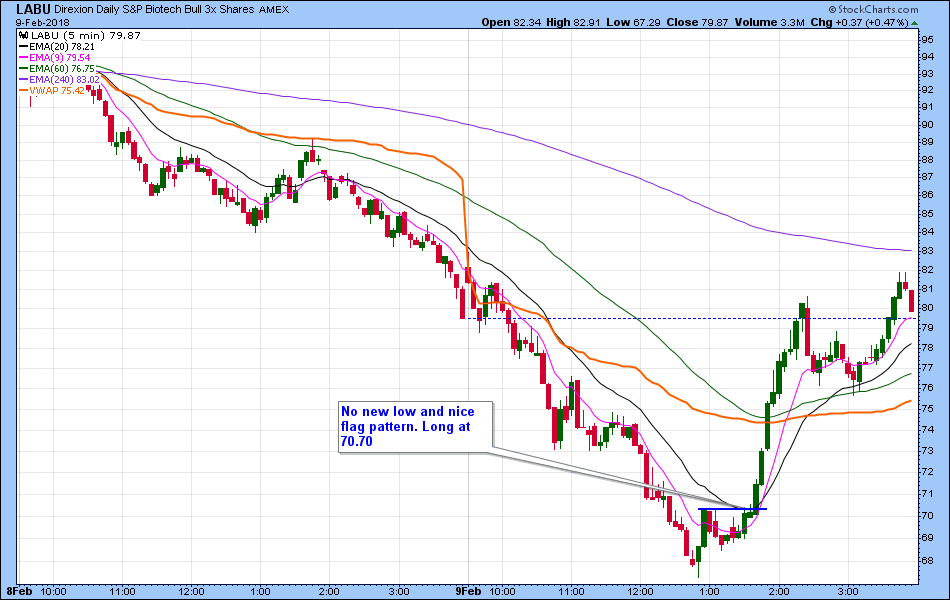
Task: Click the solid blue 70.70 entry line on chart
Action: [x=732, y=508]
